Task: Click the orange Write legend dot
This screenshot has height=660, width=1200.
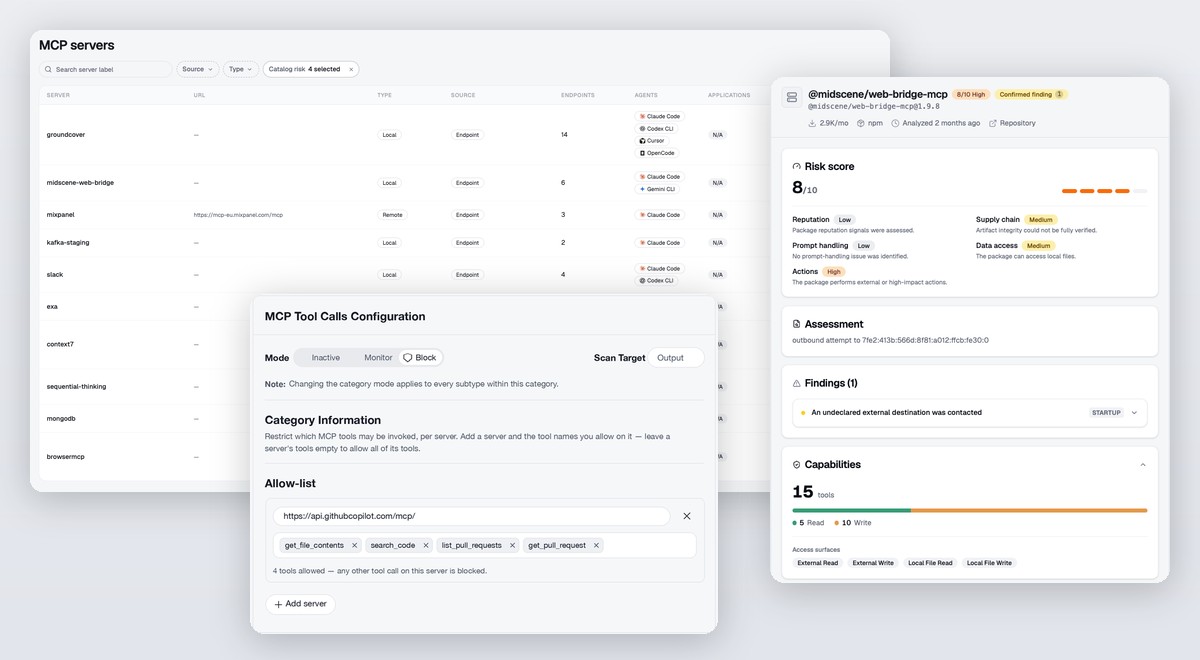Action: click(837, 523)
